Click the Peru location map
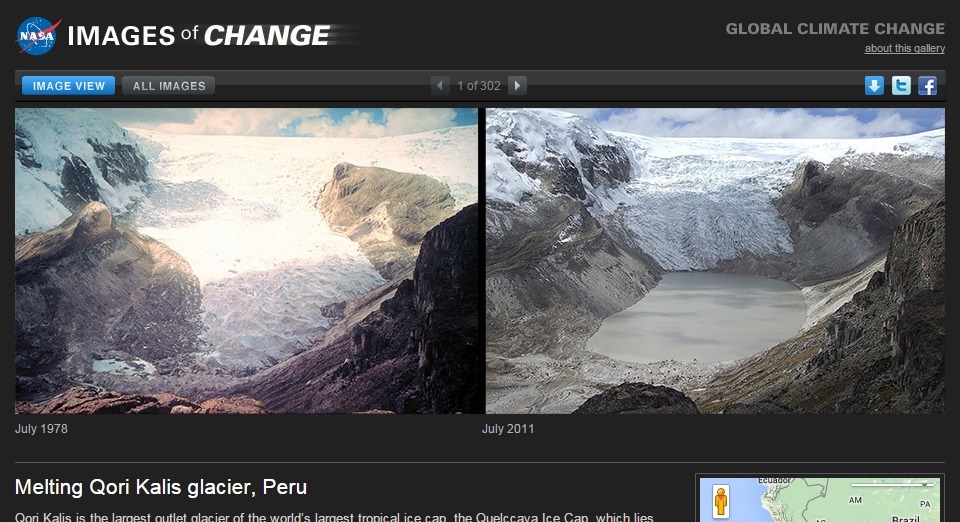 (820, 500)
